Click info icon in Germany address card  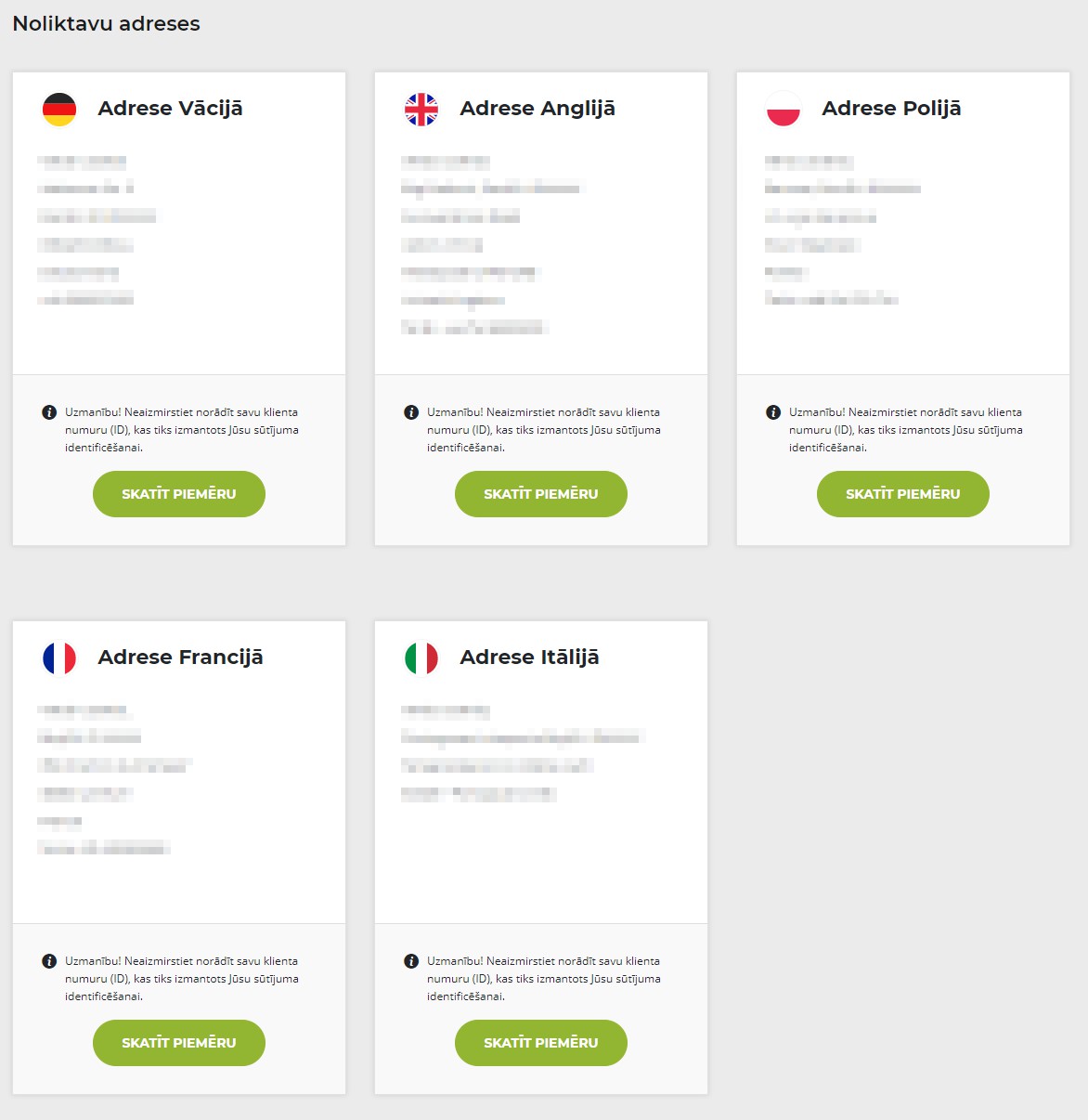tap(49, 412)
